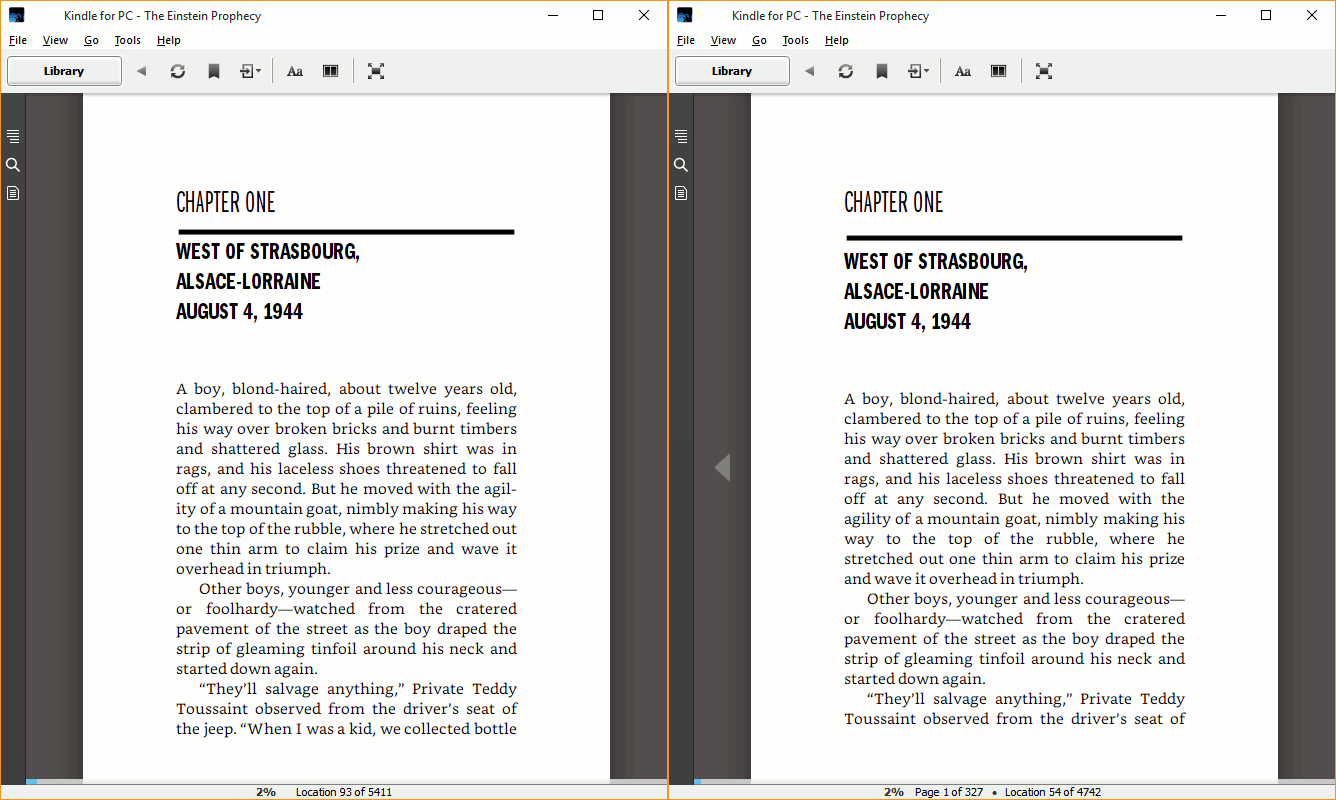Open the View menu in the right window

723,40
